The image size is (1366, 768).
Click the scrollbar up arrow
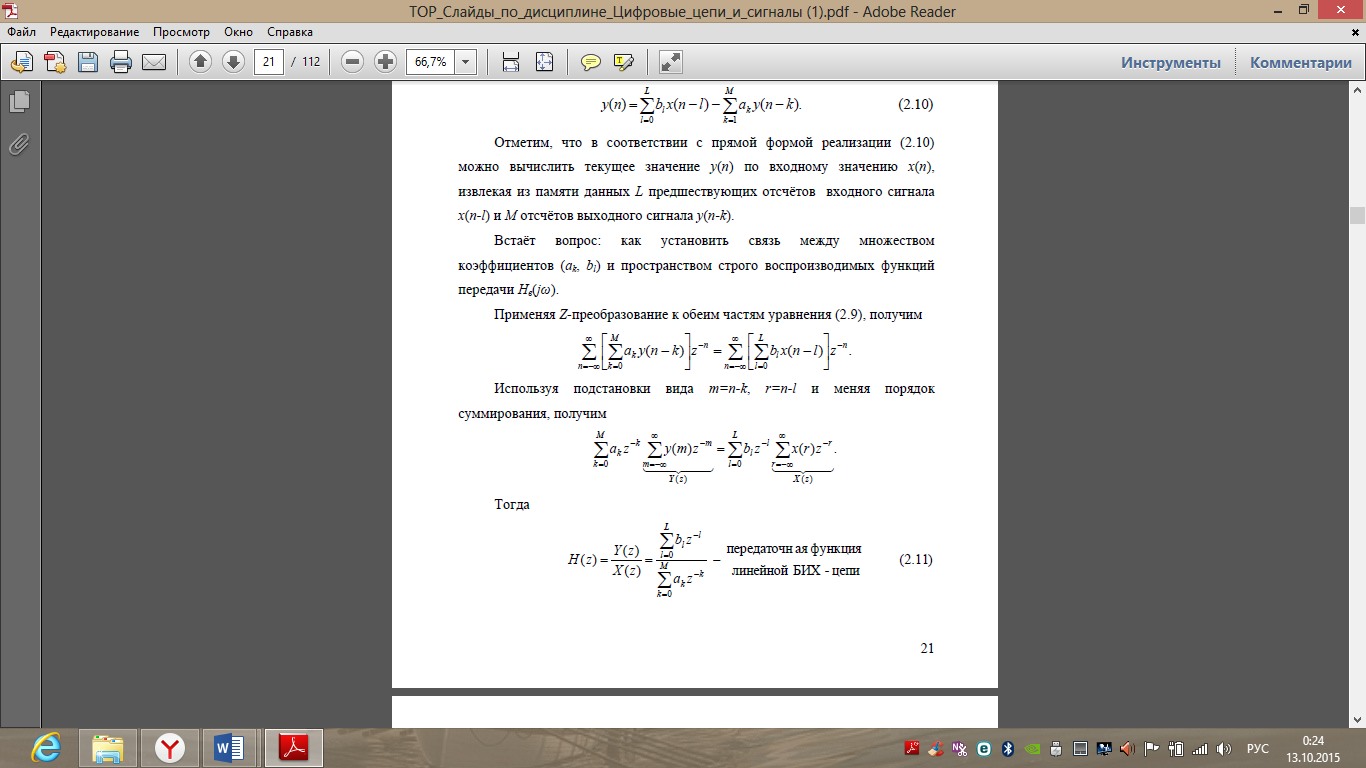pyautogui.click(x=1357, y=91)
